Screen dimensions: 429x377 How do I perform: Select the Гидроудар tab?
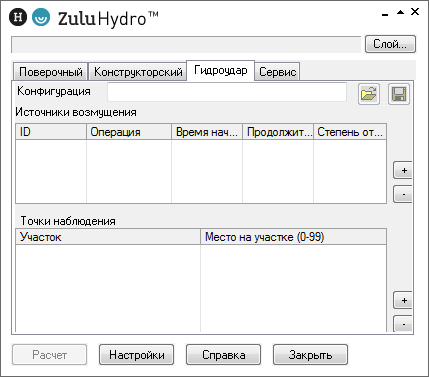221,70
